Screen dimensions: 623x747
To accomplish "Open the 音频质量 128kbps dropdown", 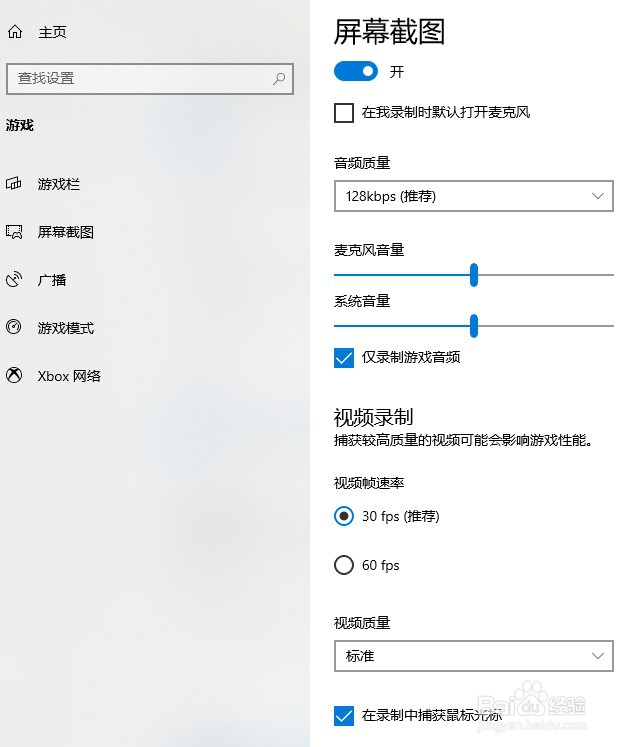I will (x=473, y=197).
